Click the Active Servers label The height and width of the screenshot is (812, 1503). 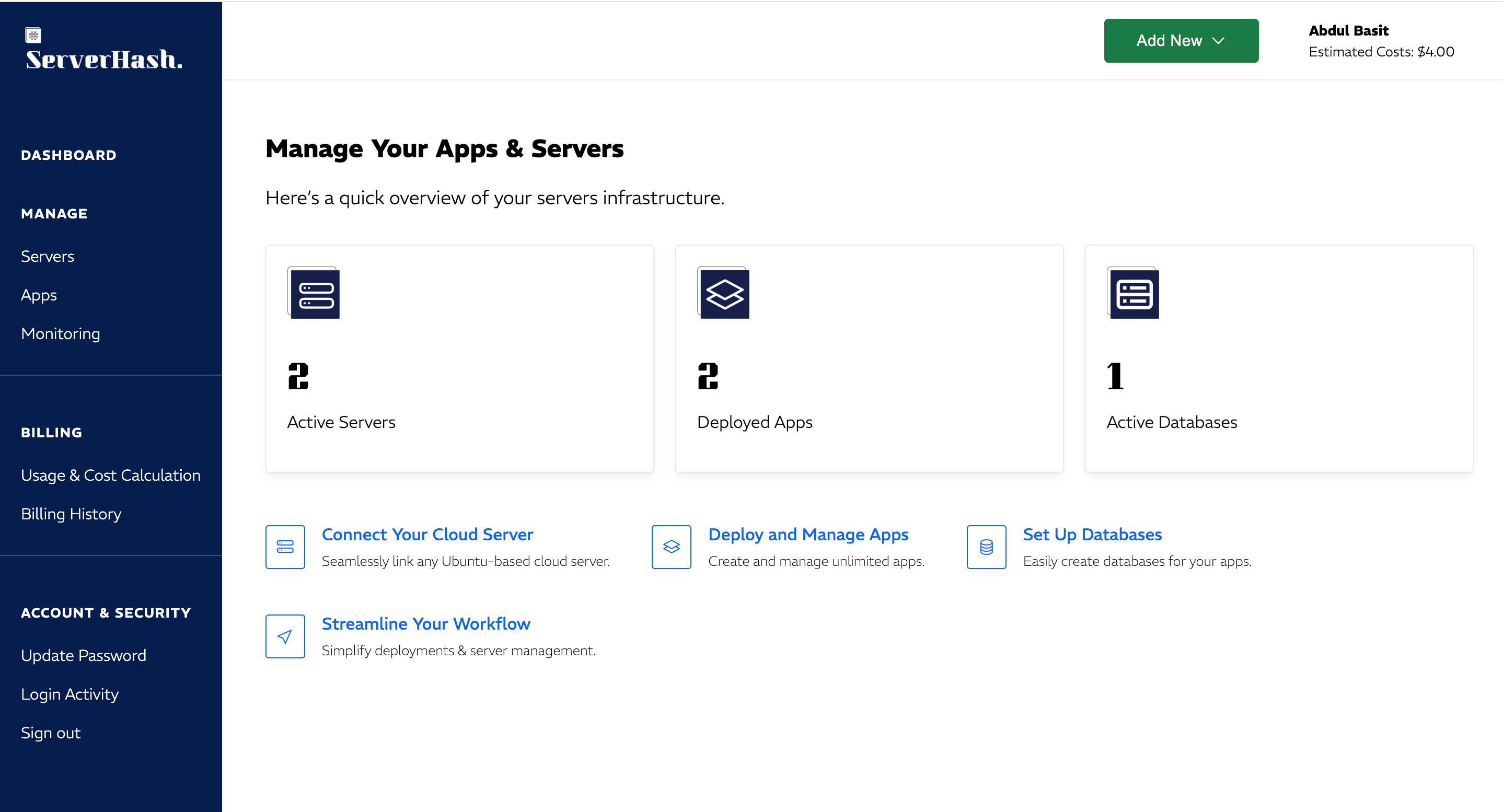tap(341, 422)
